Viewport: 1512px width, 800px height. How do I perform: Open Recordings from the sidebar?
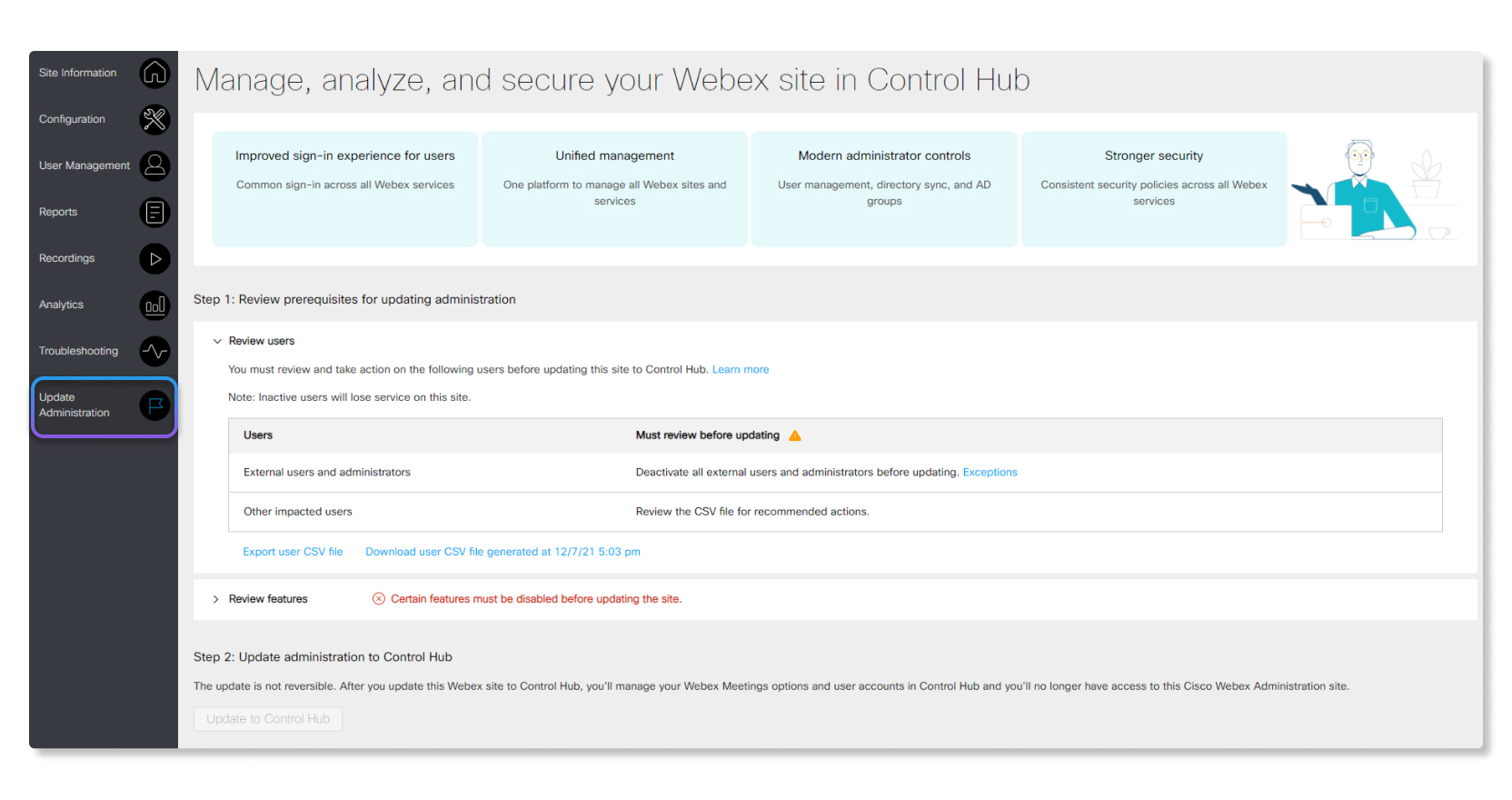coord(66,258)
